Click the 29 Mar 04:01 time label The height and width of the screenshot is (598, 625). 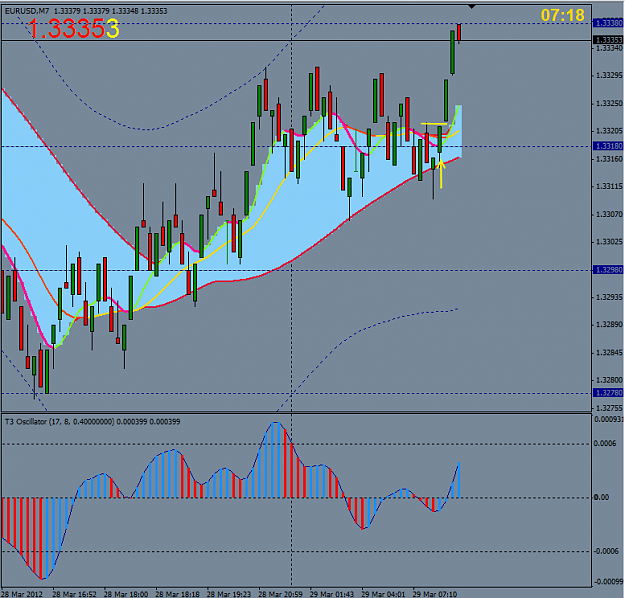tap(383, 594)
